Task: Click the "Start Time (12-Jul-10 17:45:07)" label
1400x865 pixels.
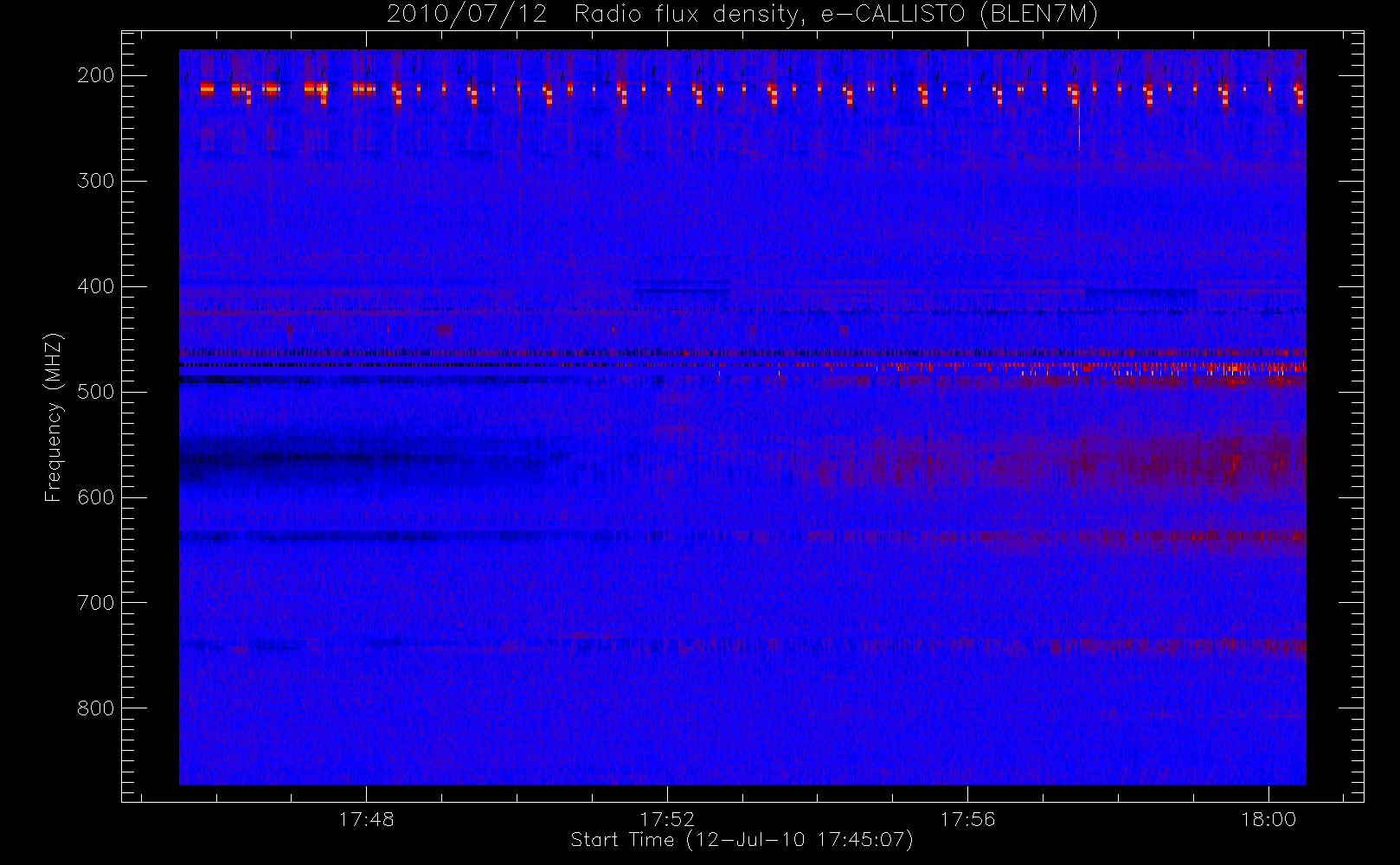Action: [742, 840]
